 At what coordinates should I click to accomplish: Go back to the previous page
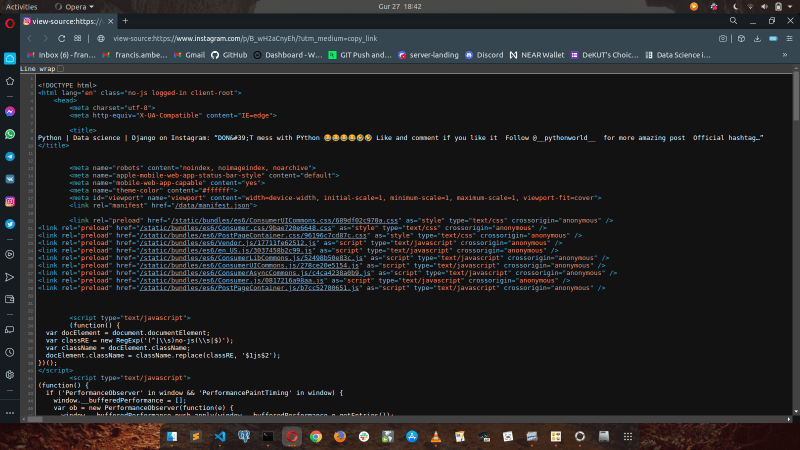click(30, 38)
